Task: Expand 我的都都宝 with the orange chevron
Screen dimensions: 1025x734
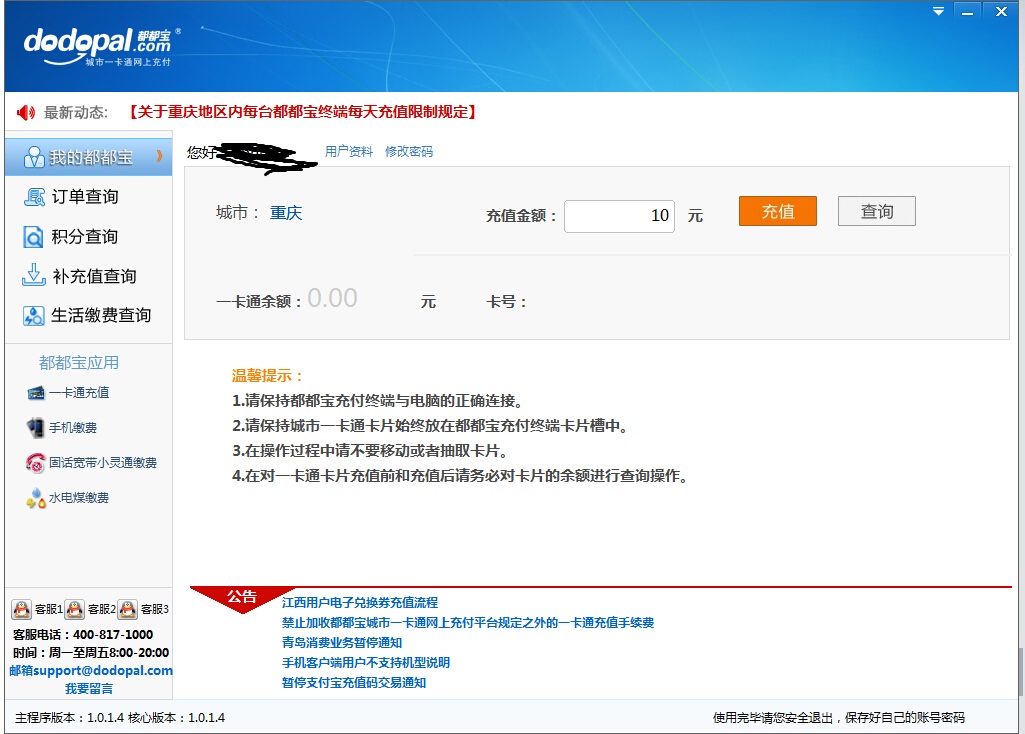Action: [159, 156]
